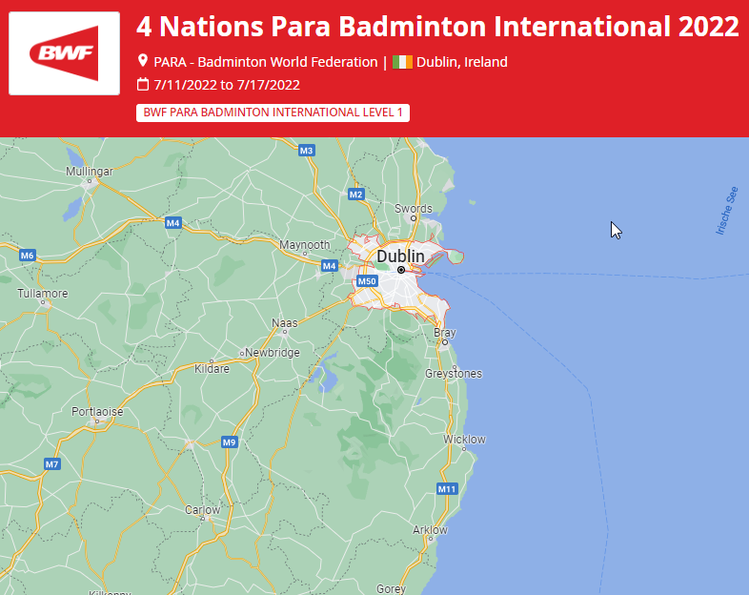Click the Greystones town label

[454, 373]
